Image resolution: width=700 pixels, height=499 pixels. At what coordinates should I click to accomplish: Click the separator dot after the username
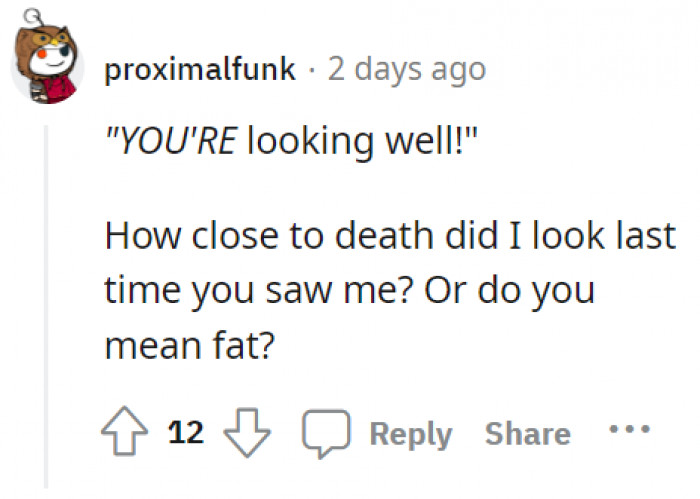pos(312,69)
